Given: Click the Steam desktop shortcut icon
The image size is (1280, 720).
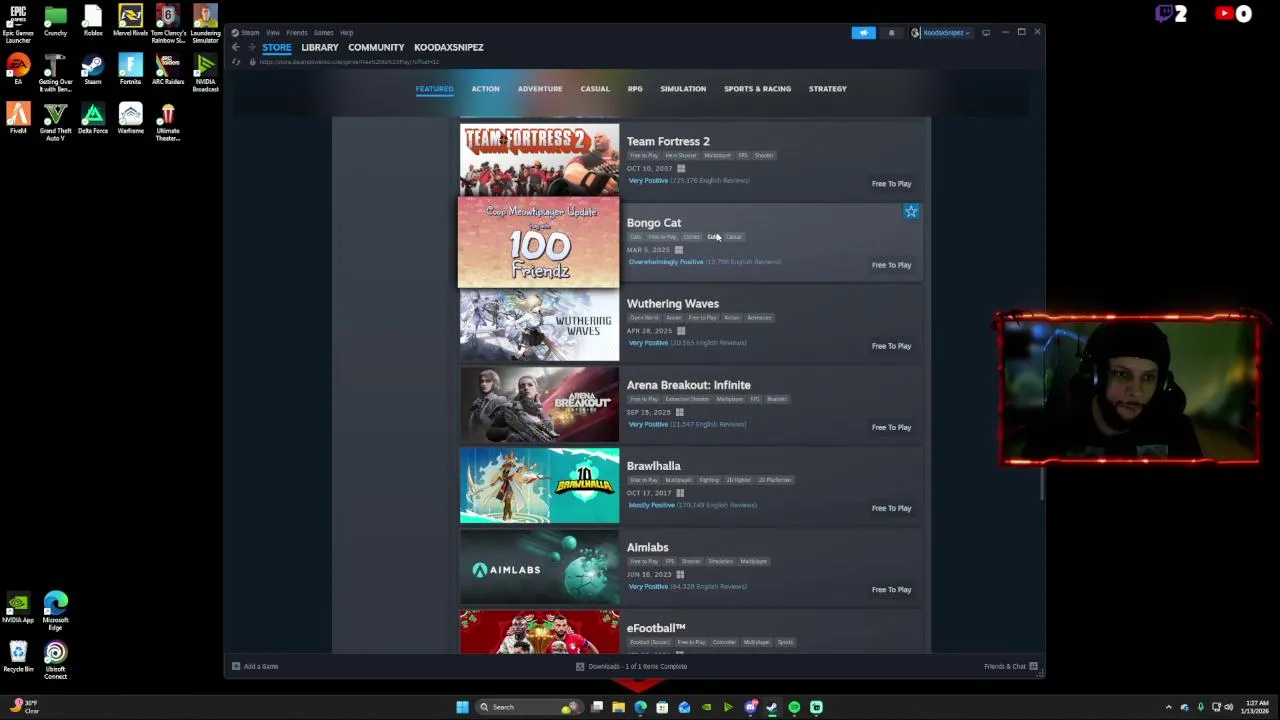Looking at the screenshot, I should pyautogui.click(x=92, y=70).
